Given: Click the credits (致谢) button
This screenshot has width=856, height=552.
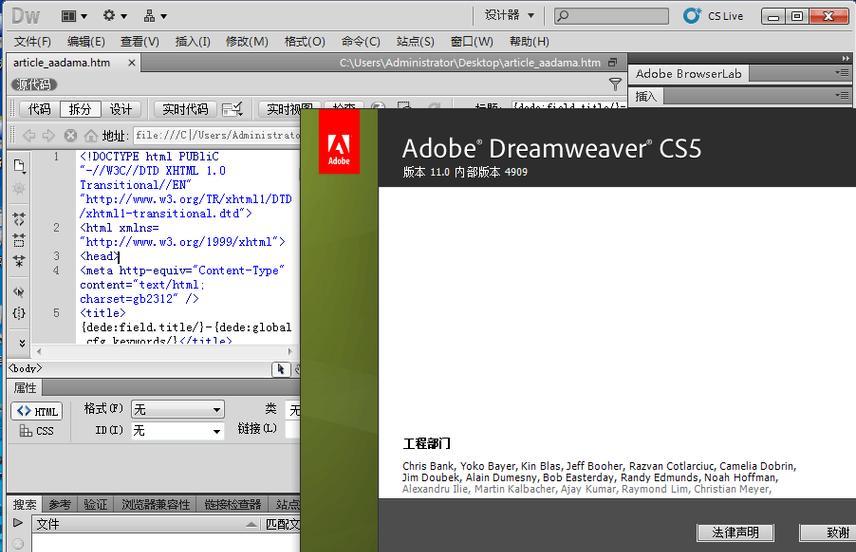Looking at the screenshot, I should coord(828,532).
